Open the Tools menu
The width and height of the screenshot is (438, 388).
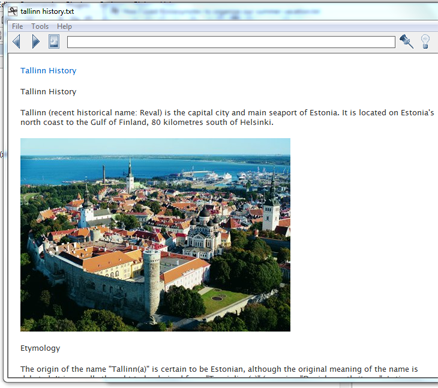(x=40, y=26)
